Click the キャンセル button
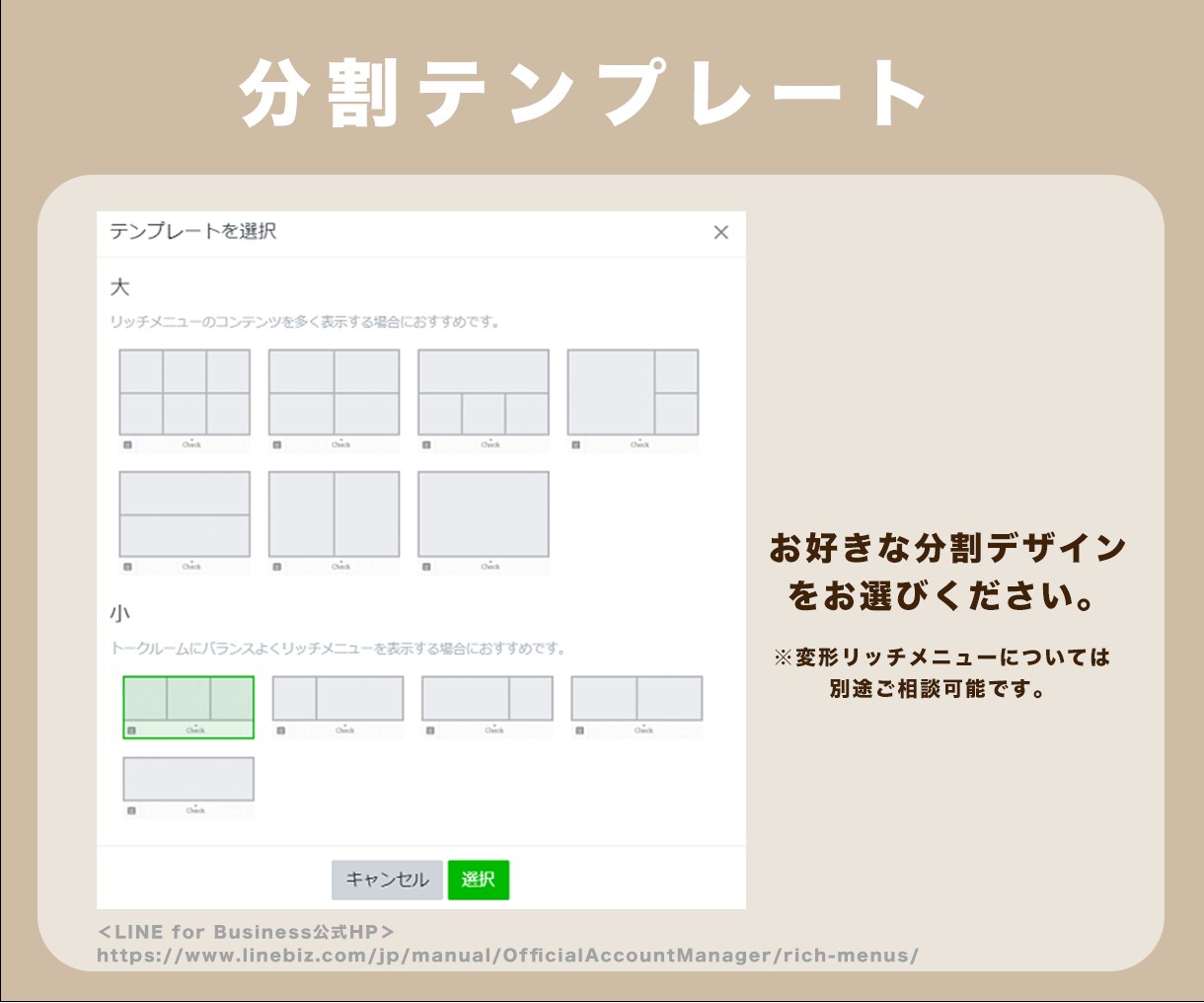The image size is (1204, 1003). tap(387, 880)
